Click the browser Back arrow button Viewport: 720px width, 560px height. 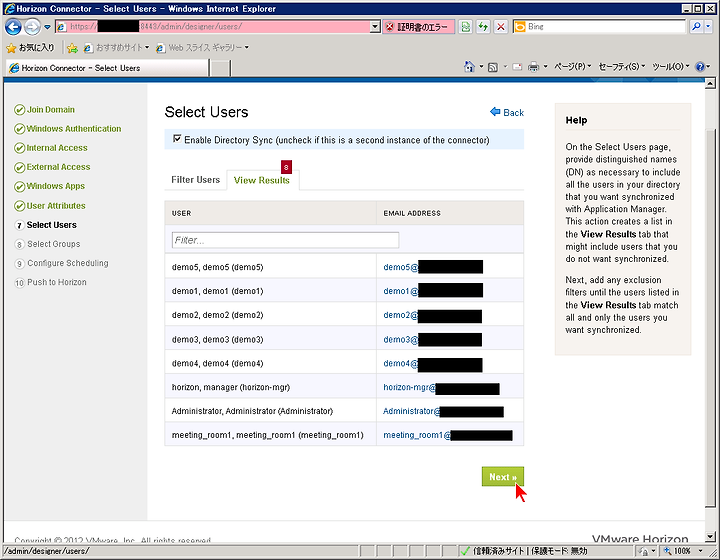pyautogui.click(x=13, y=27)
